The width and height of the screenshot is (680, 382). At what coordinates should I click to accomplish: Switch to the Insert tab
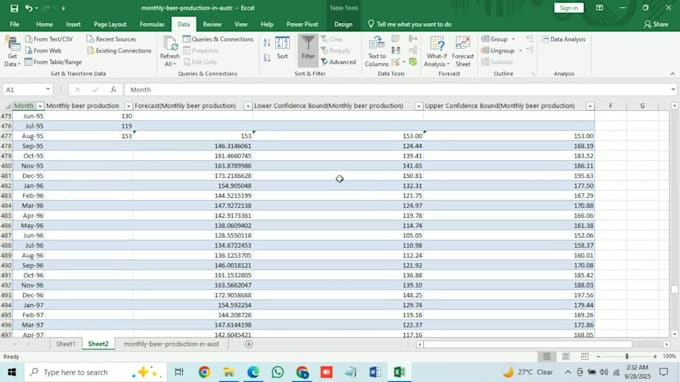(x=73, y=24)
